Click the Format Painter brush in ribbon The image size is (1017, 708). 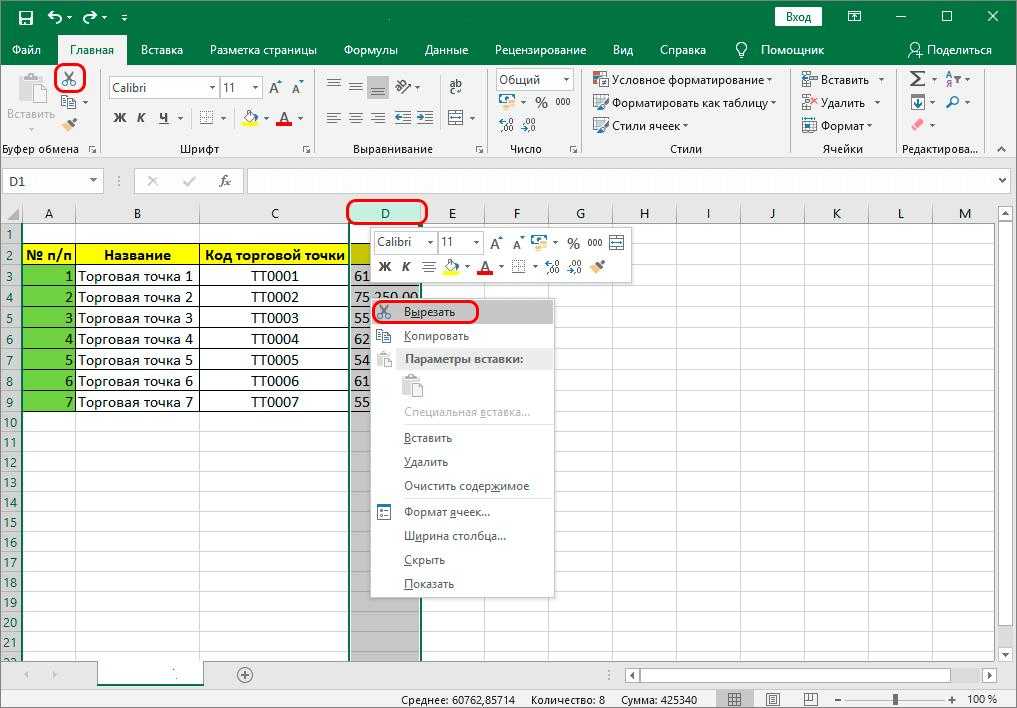tap(69, 125)
